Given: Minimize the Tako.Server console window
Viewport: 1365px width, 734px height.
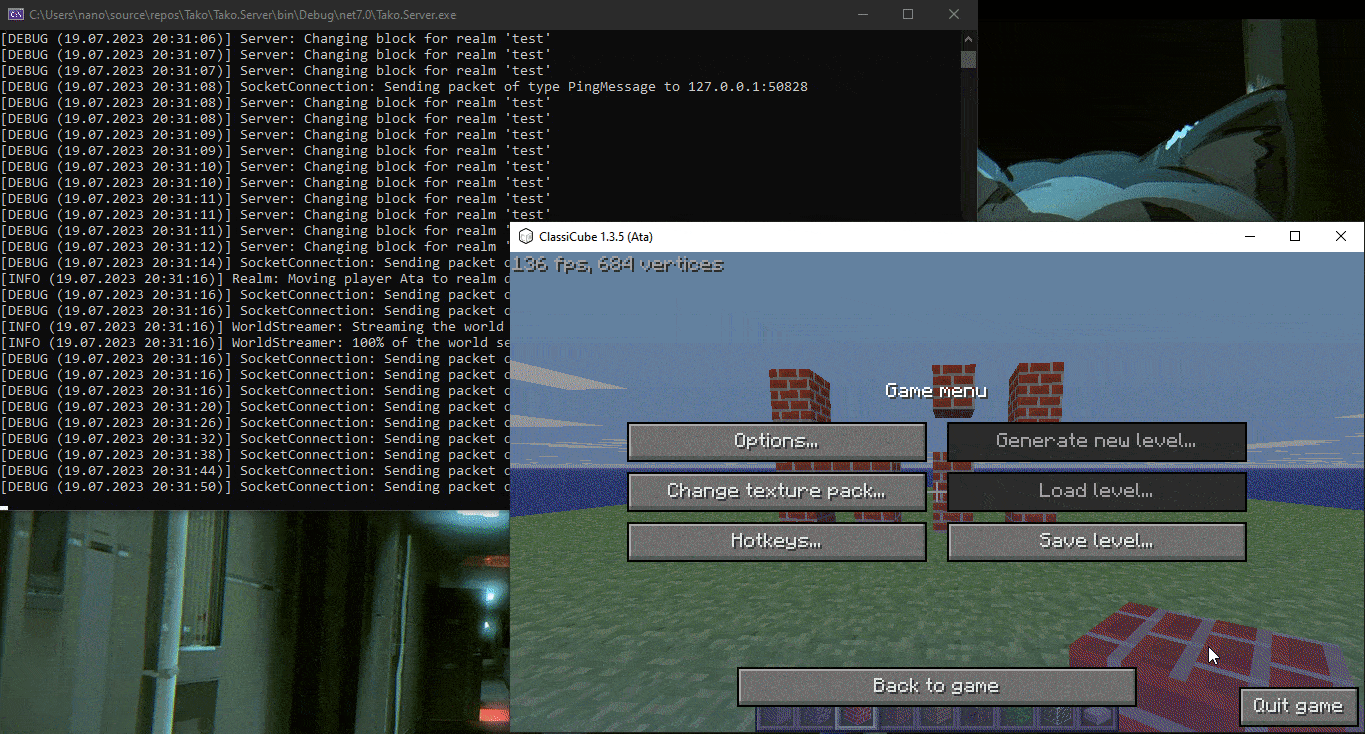Looking at the screenshot, I should [x=862, y=14].
